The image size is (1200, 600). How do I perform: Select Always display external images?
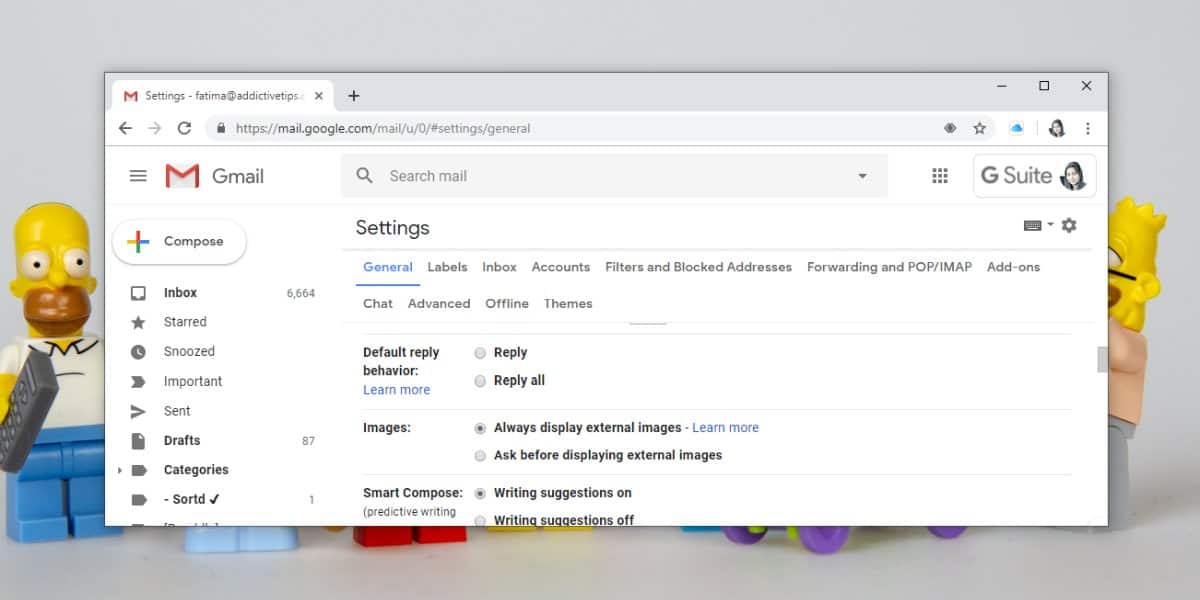[480, 428]
